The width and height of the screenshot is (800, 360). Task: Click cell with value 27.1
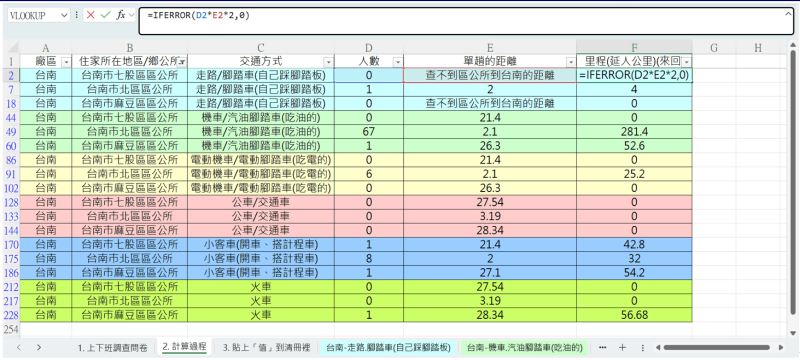pos(490,272)
